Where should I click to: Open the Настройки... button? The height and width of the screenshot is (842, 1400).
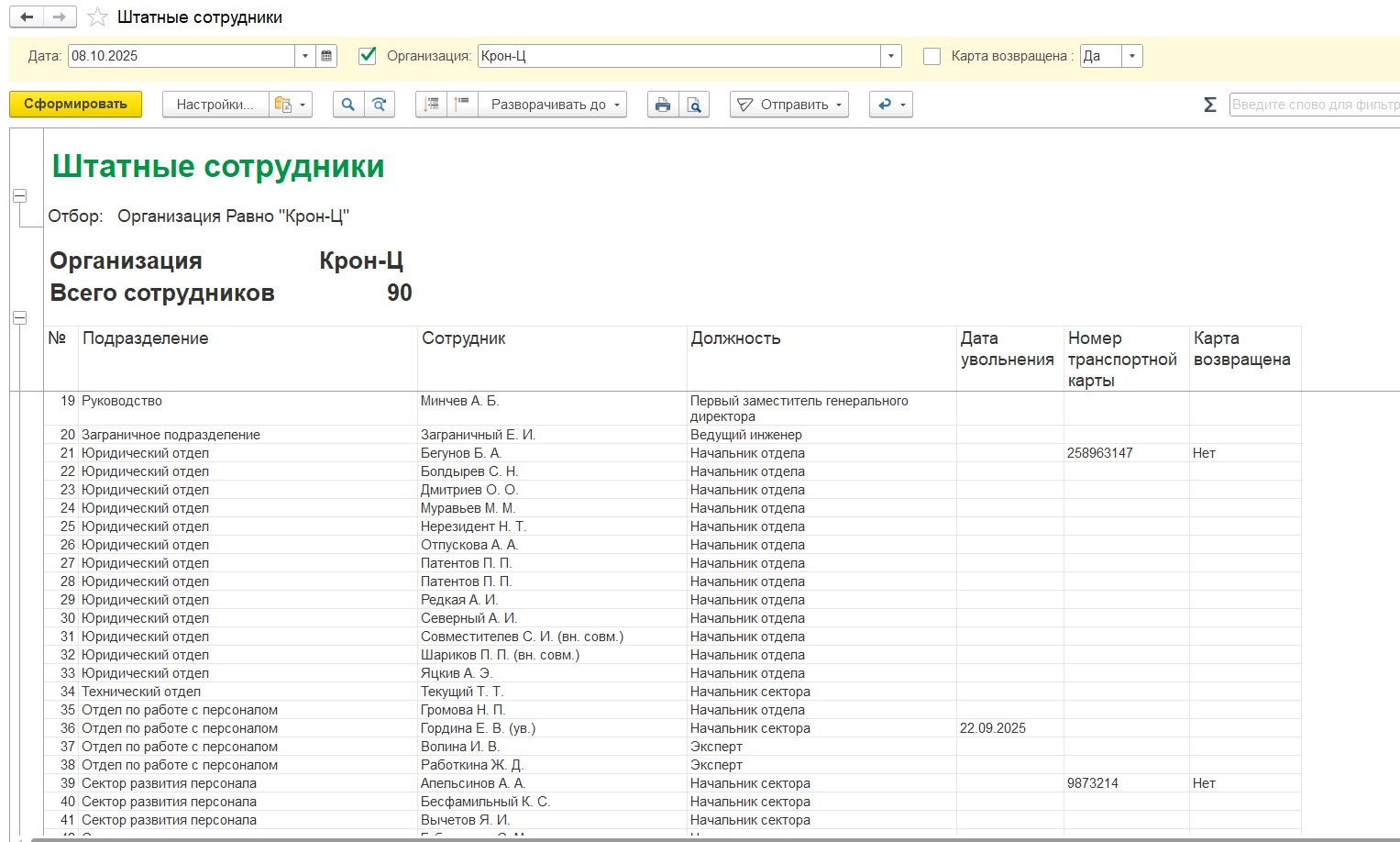[215, 105]
